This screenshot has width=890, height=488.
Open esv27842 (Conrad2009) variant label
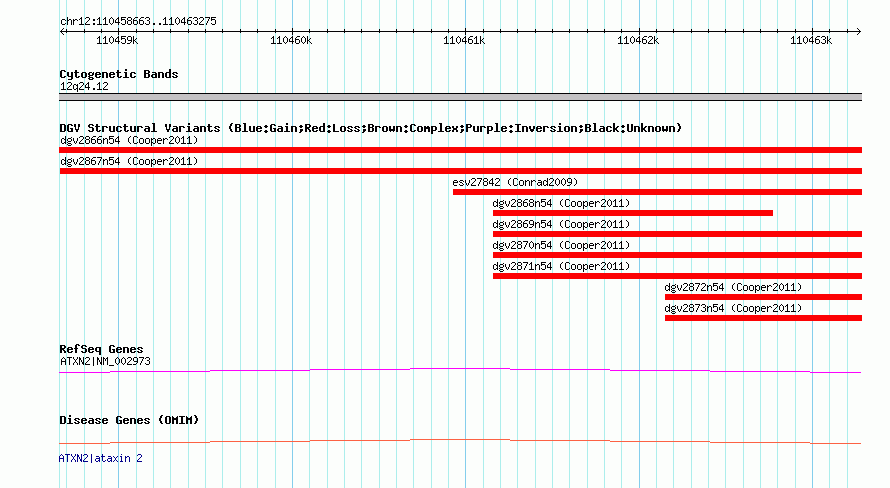[x=515, y=182]
